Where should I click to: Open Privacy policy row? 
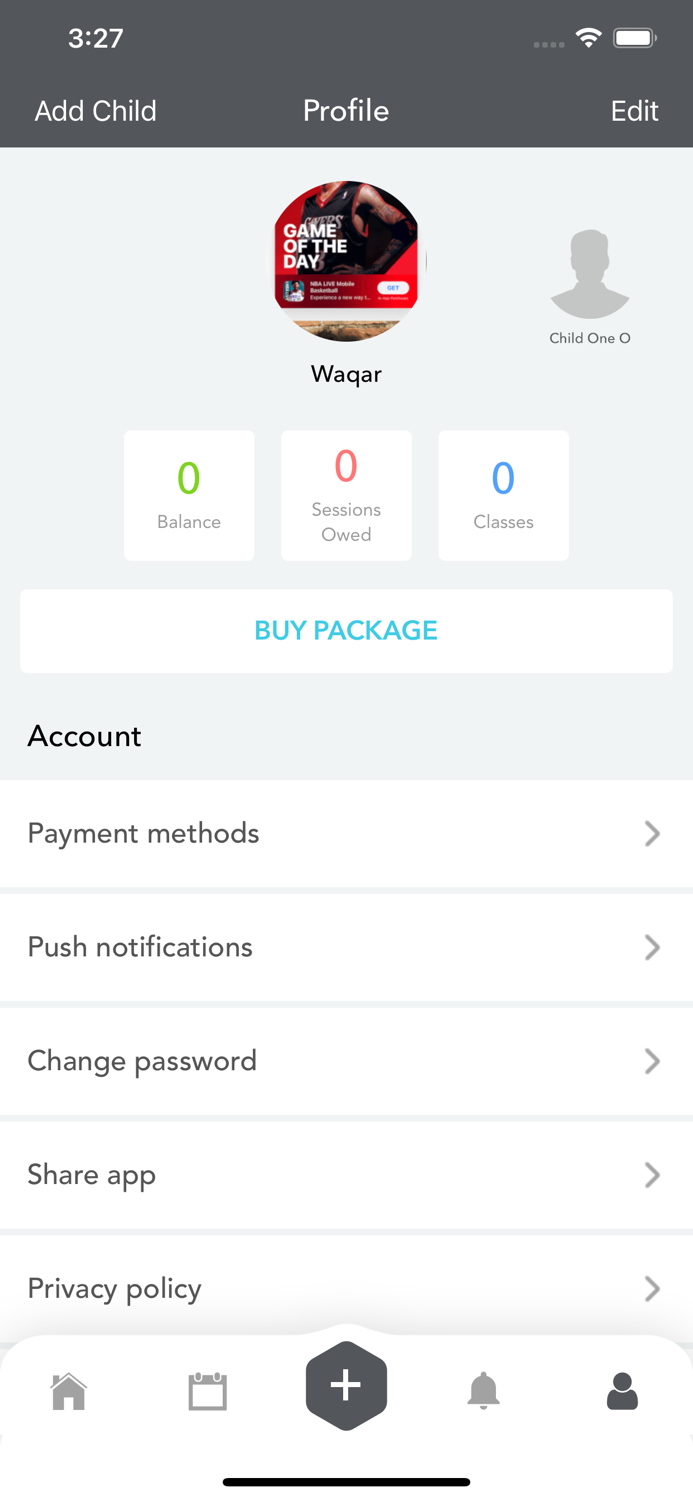pyautogui.click(x=346, y=1288)
